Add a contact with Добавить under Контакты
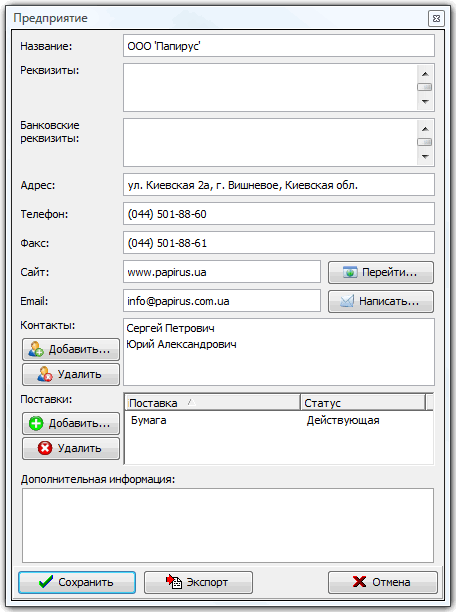456x612 pixels. (x=71, y=349)
